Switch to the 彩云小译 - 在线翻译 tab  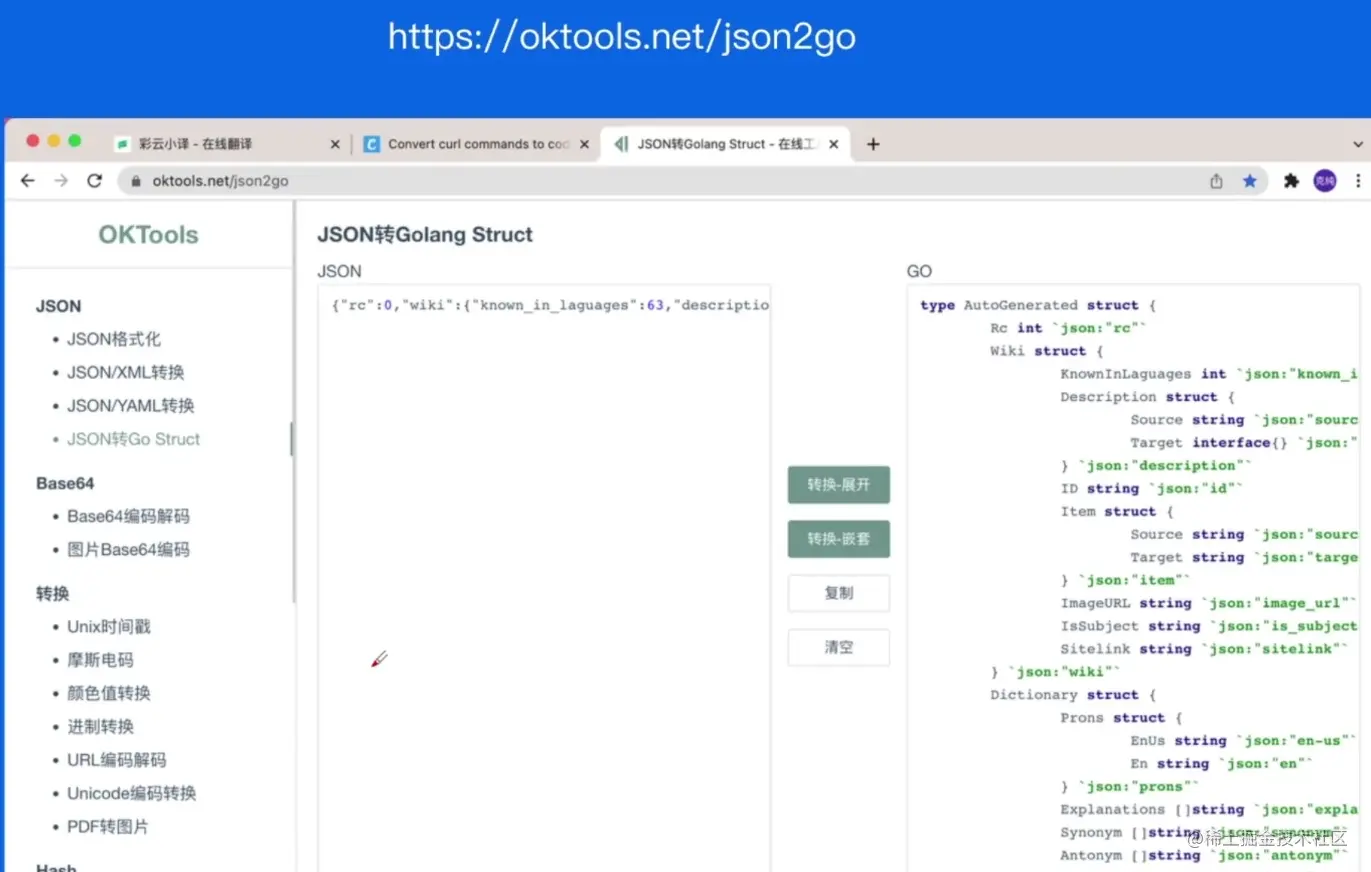(227, 144)
